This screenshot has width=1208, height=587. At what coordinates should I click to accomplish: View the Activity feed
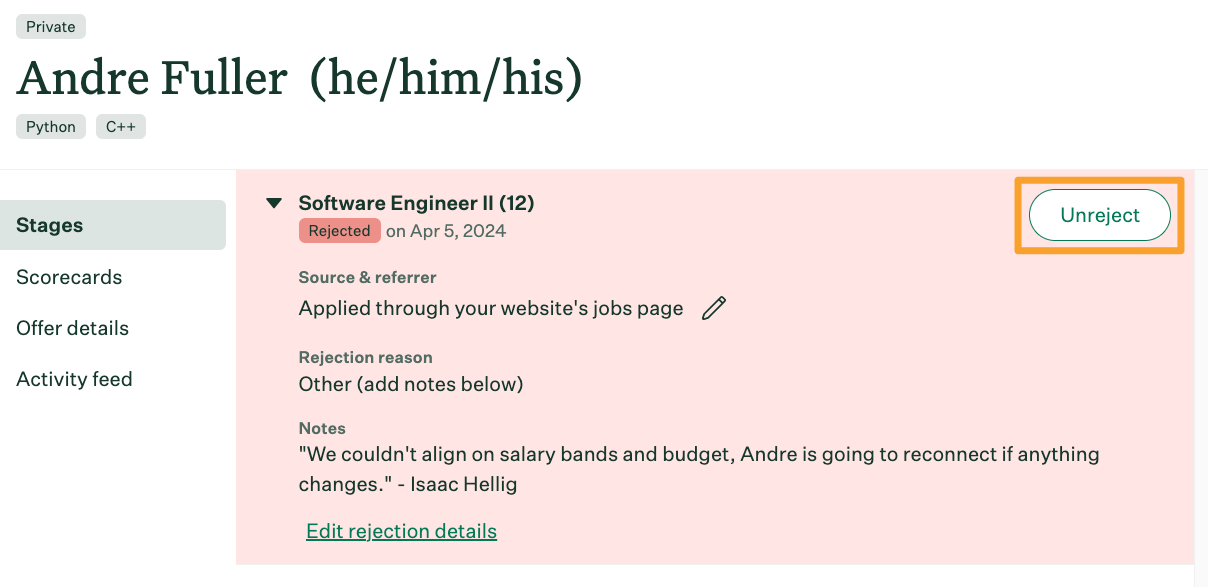(x=74, y=379)
